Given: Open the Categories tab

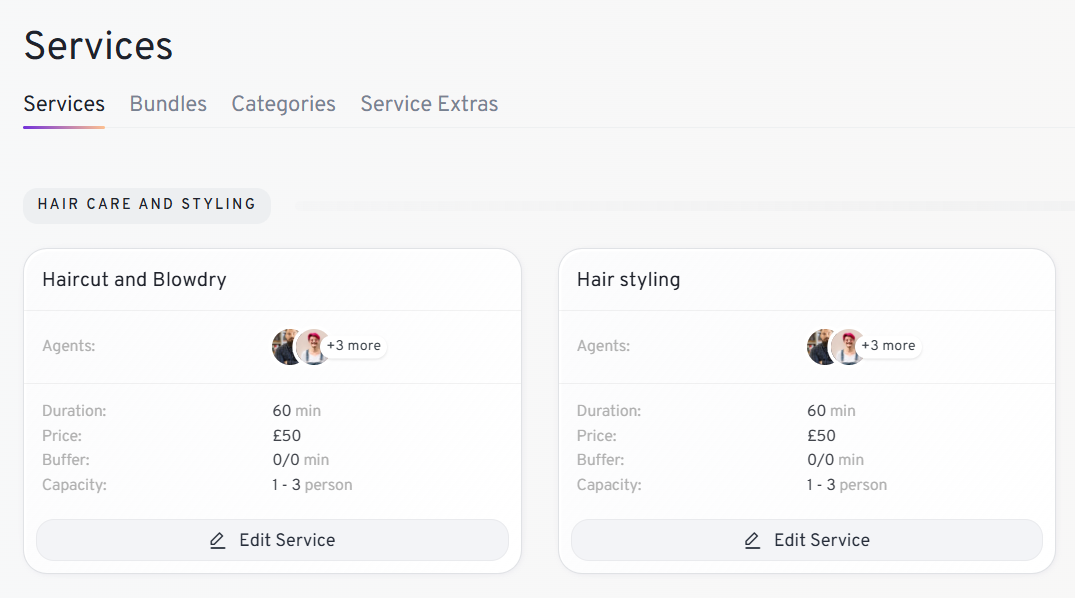Looking at the screenshot, I should [283, 104].
